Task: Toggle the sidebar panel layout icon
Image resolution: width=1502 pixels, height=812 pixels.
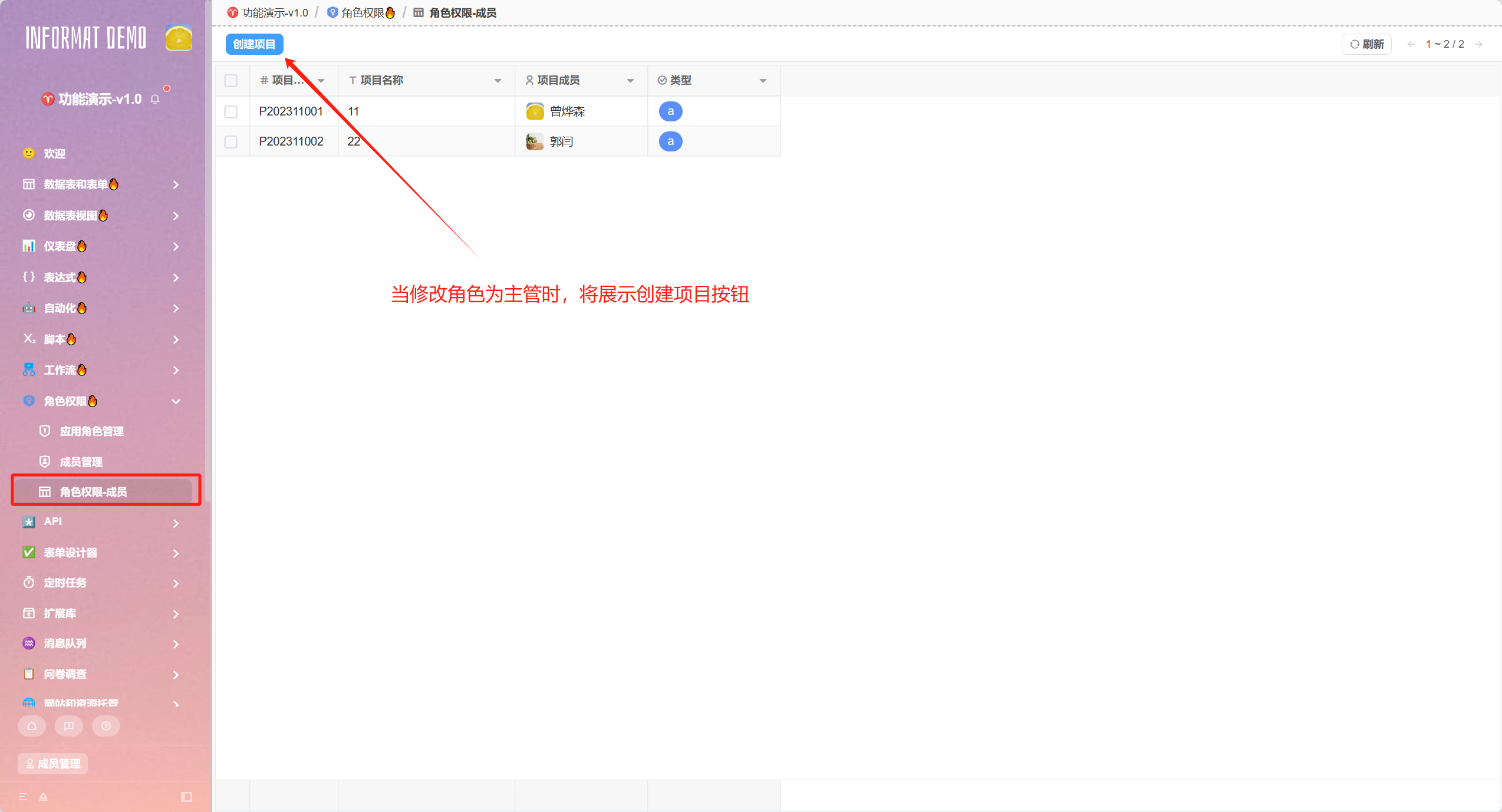Action: pyautogui.click(x=186, y=797)
